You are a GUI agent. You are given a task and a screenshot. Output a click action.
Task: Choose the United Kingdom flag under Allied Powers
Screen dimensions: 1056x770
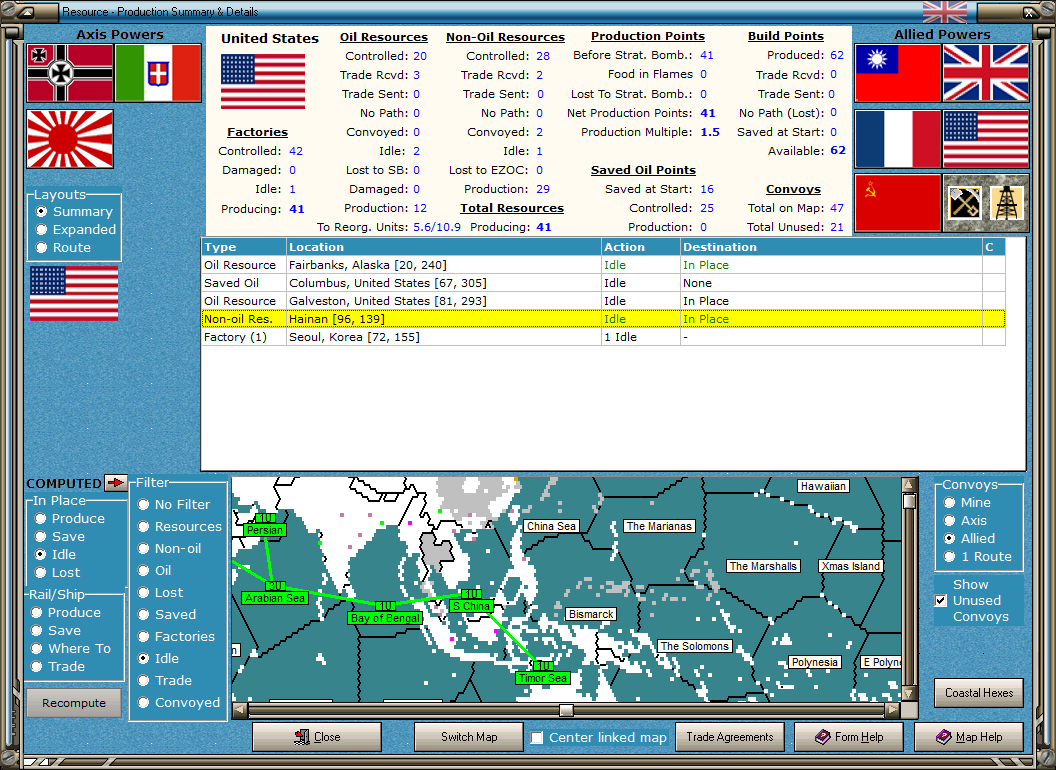coord(986,73)
